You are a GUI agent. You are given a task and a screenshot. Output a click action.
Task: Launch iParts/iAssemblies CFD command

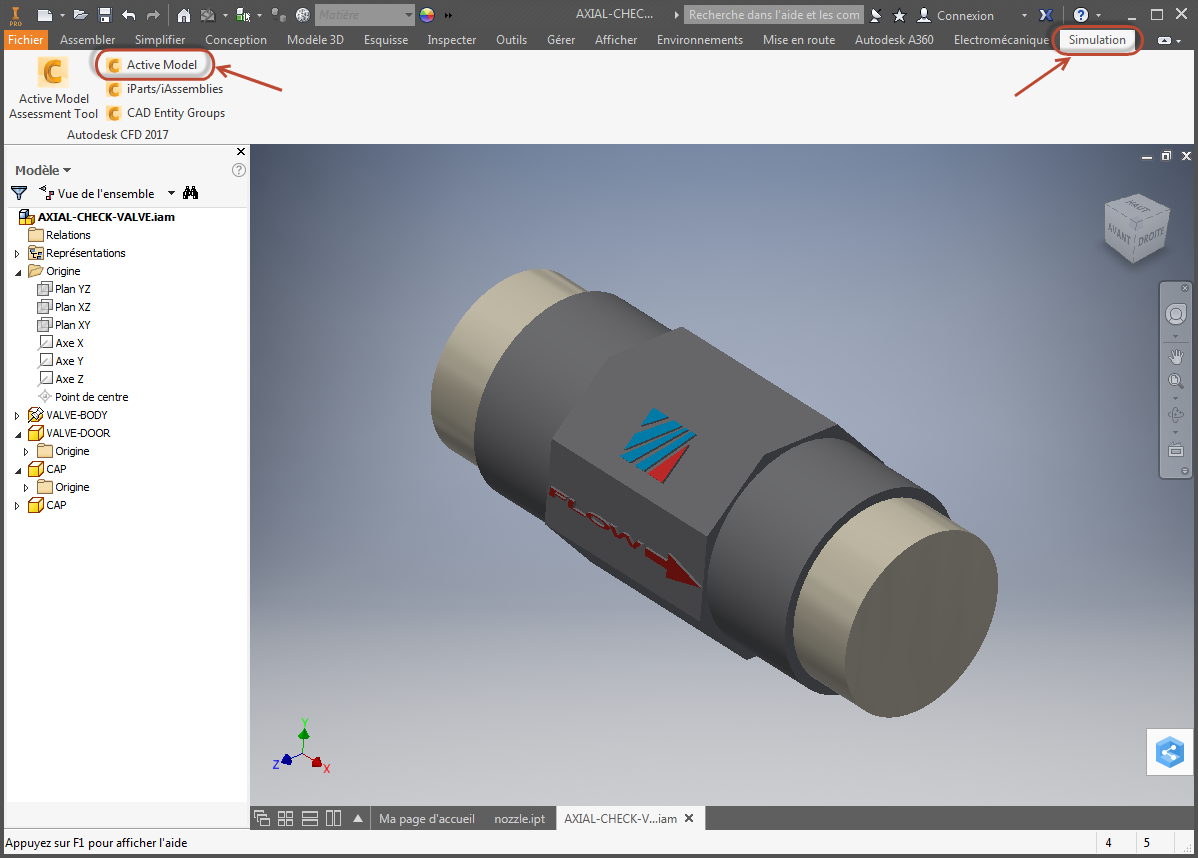(165, 89)
